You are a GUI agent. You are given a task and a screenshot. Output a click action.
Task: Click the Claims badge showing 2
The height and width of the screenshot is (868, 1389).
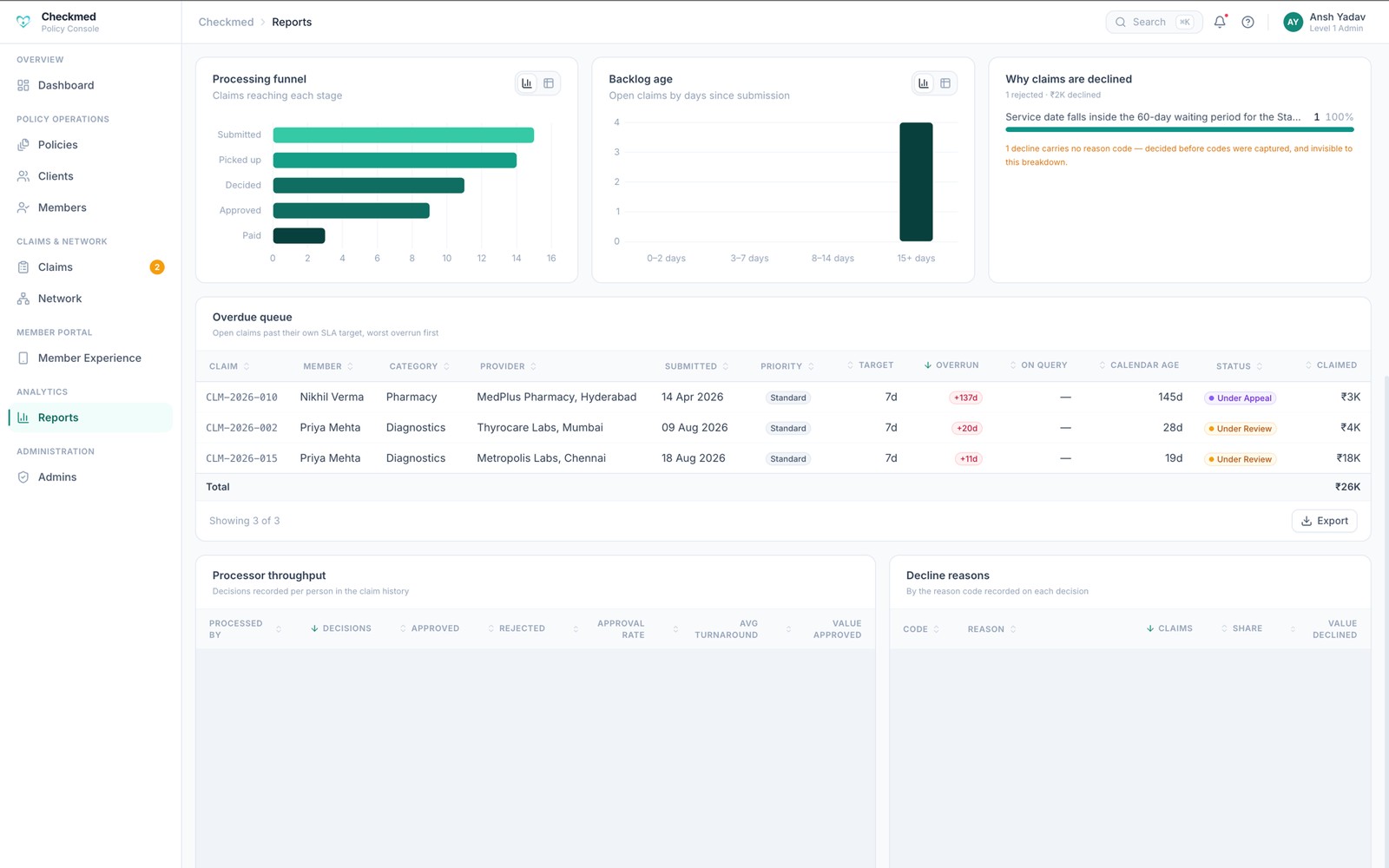coord(157,267)
